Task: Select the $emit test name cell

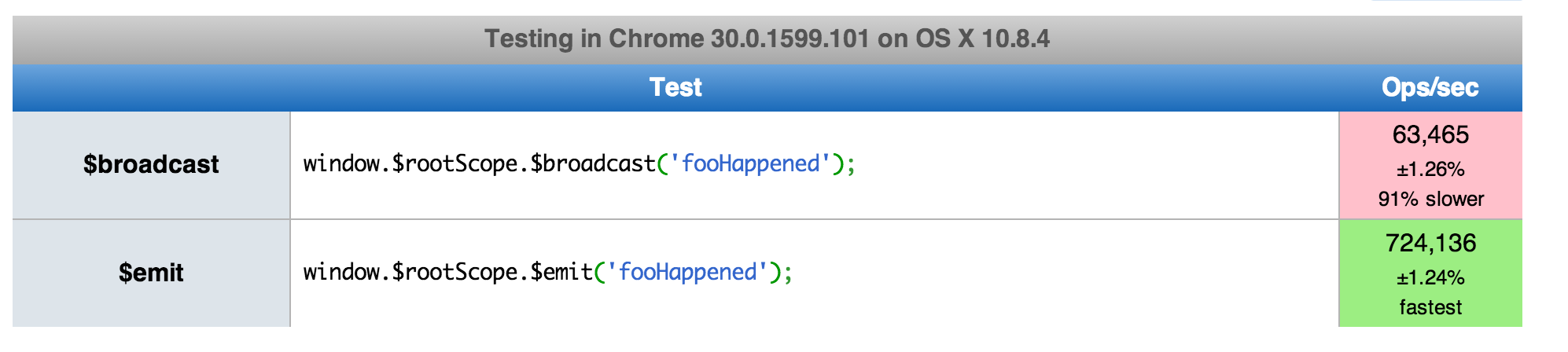Action: (x=151, y=273)
